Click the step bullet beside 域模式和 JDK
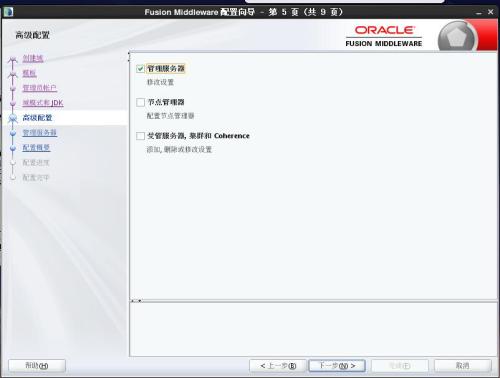 13,104
